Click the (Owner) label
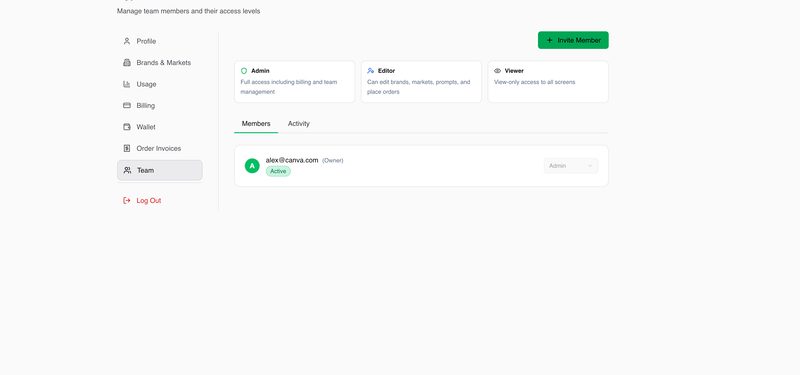Viewport: 800px width, 375px height. pyautogui.click(x=333, y=160)
